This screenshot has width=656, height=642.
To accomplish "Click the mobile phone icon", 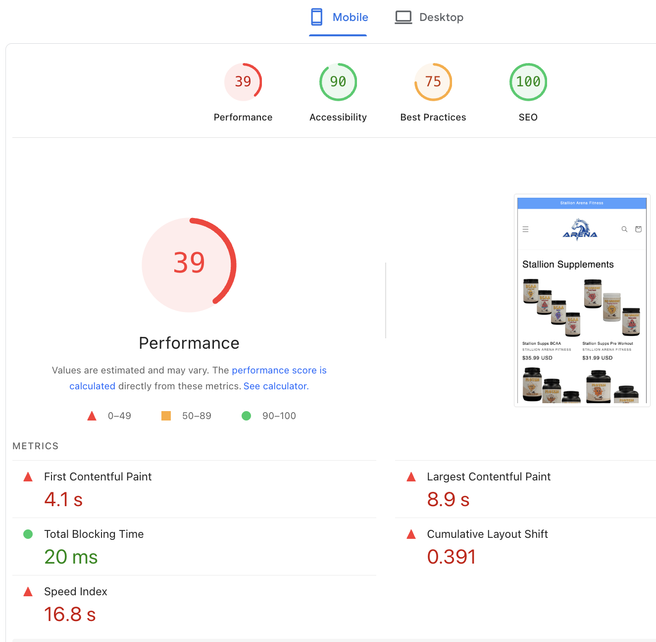I will click(x=317, y=17).
